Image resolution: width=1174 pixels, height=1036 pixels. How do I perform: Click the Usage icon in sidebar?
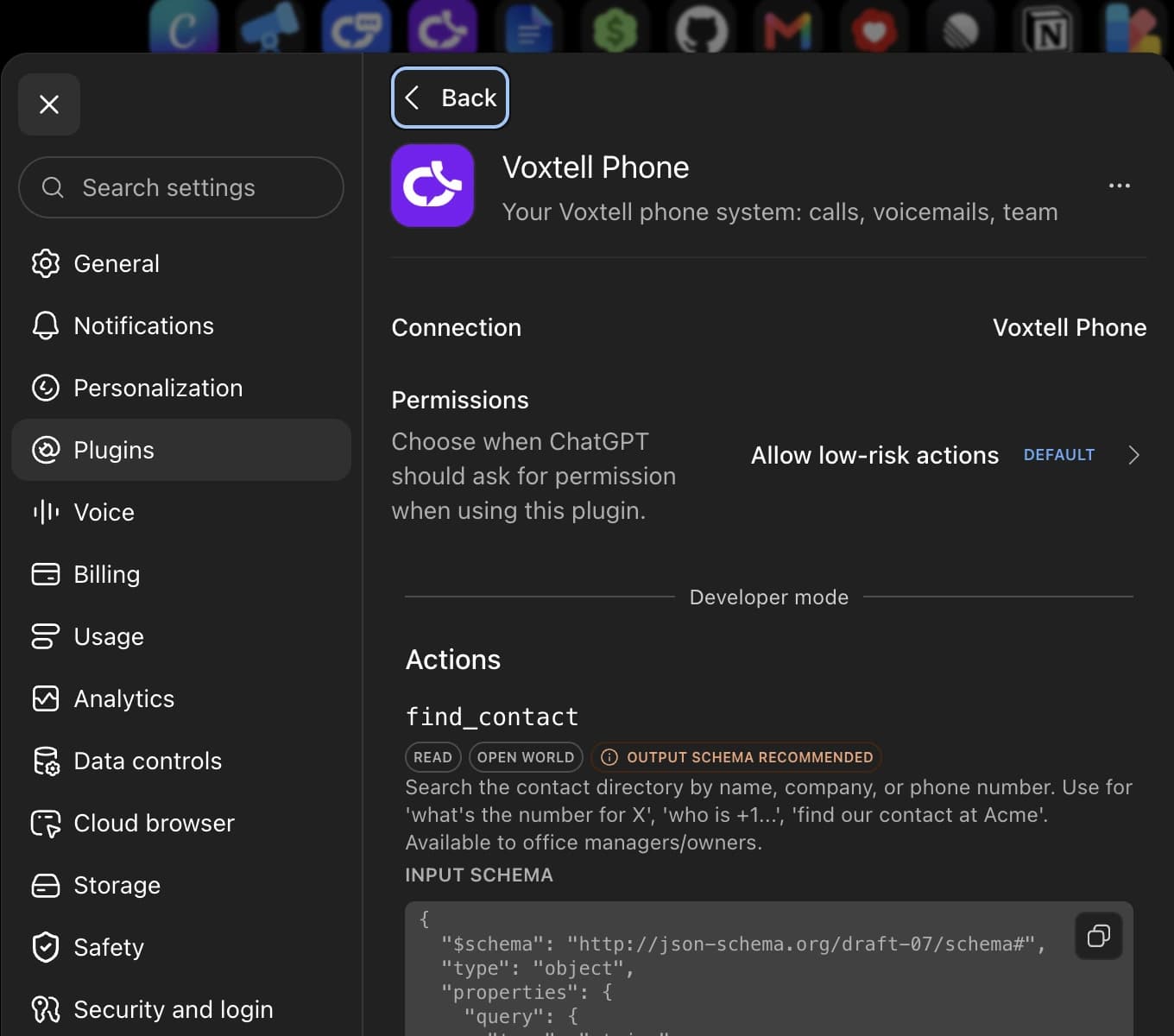click(x=46, y=636)
